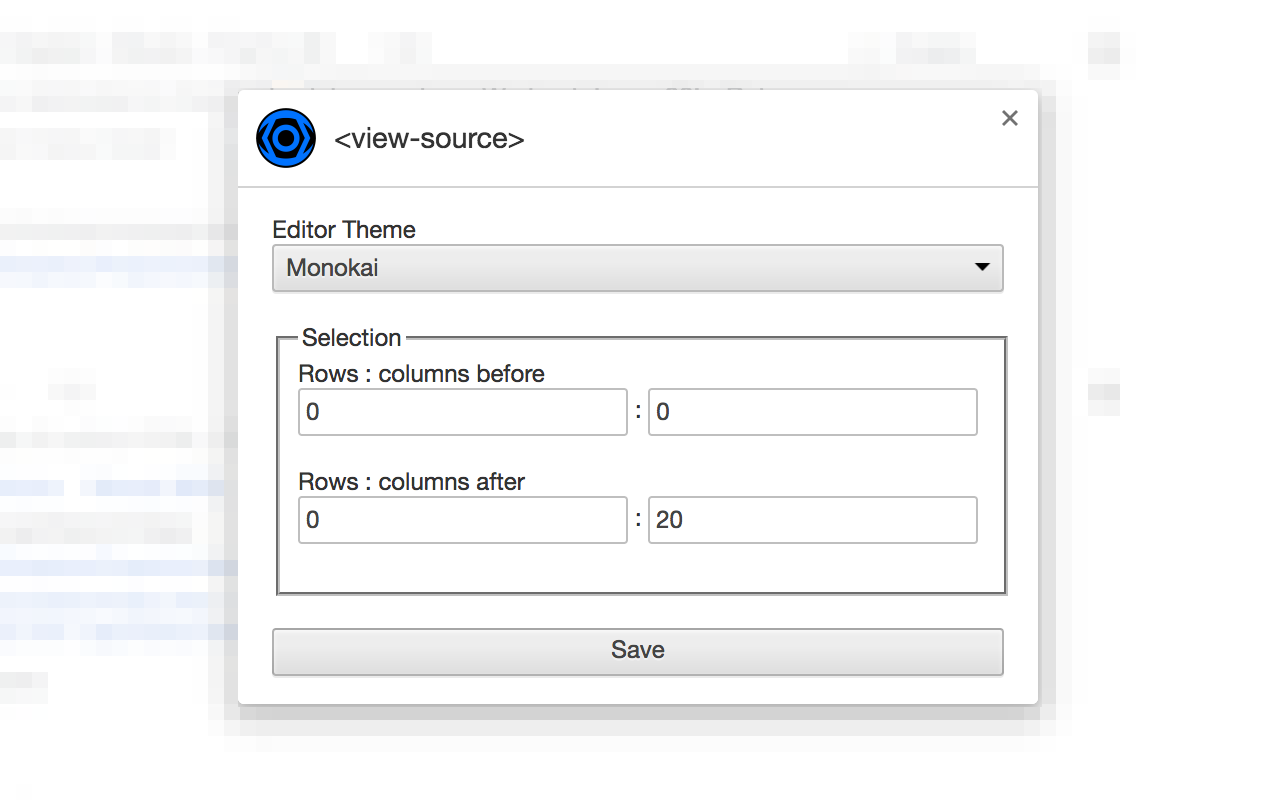Image resolution: width=1280 pixels, height=800 pixels.
Task: Click the Selection group legend
Action: pyautogui.click(x=351, y=338)
